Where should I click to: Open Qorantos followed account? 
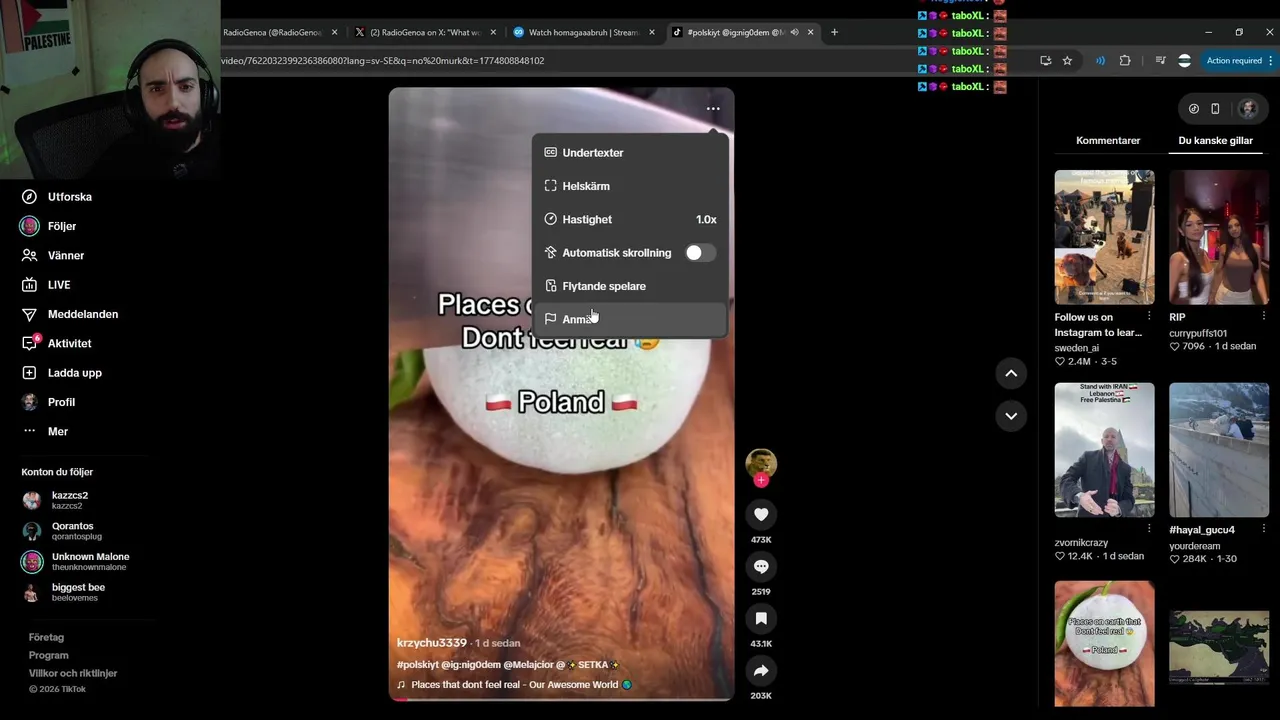[62, 531]
